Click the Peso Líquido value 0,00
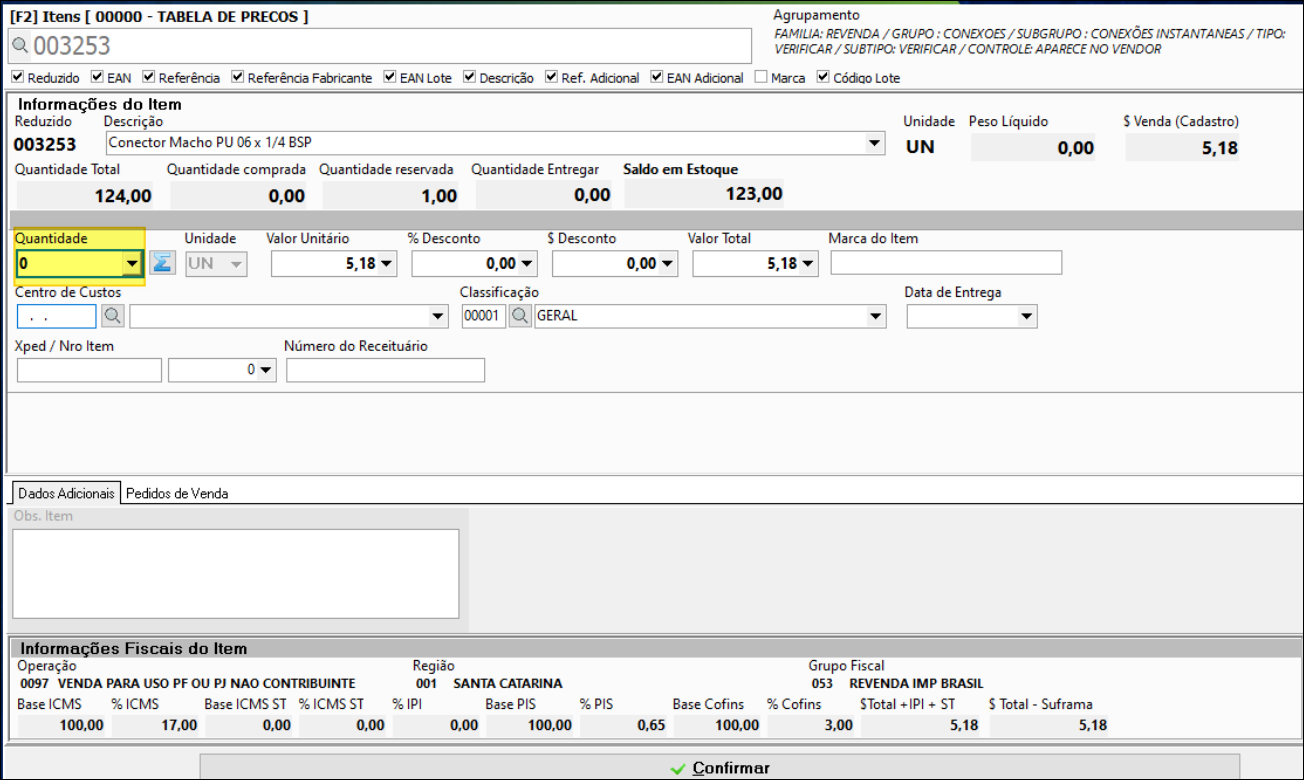The width and height of the screenshot is (1304, 780). 1076,149
